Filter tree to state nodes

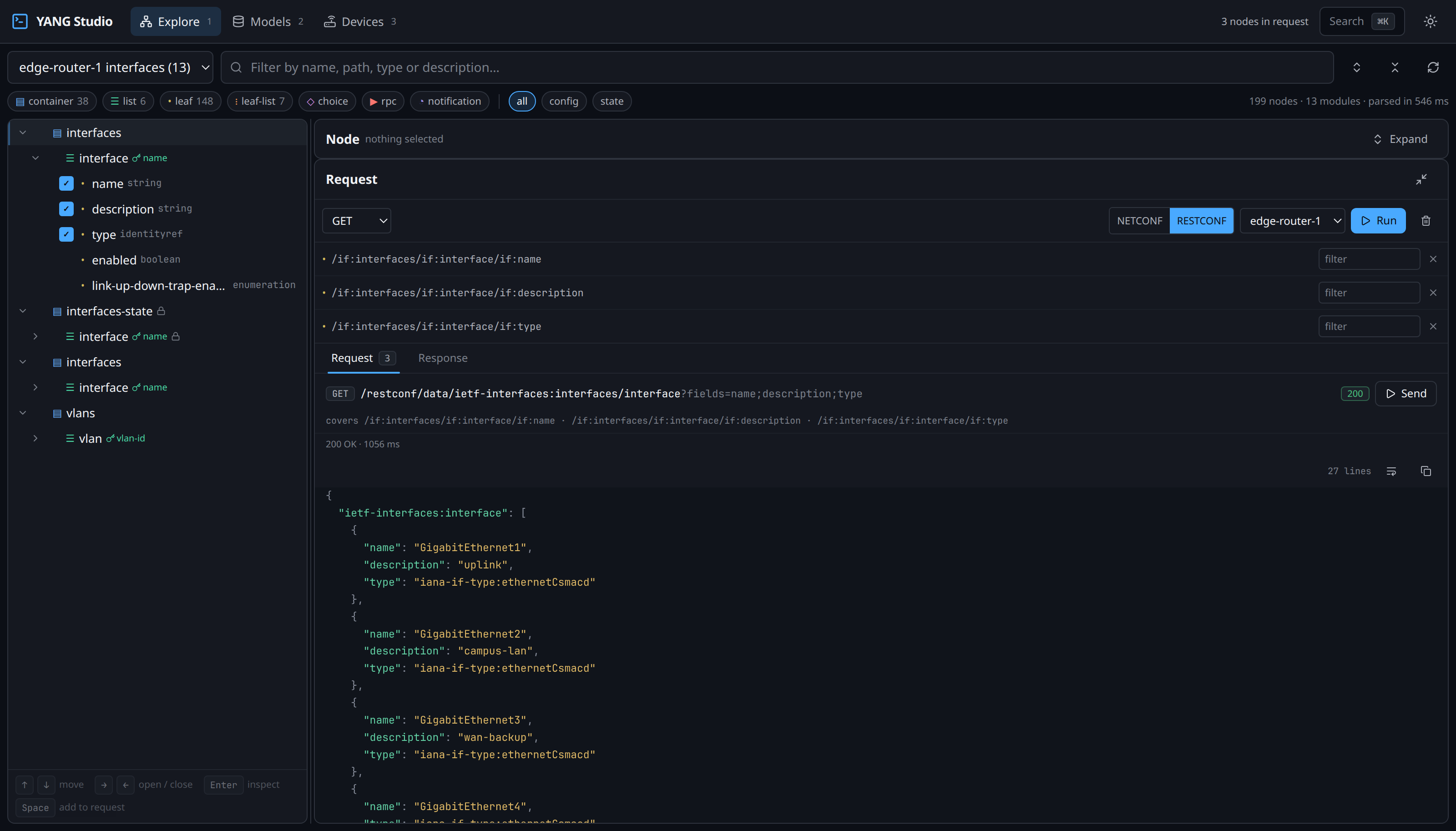click(612, 101)
